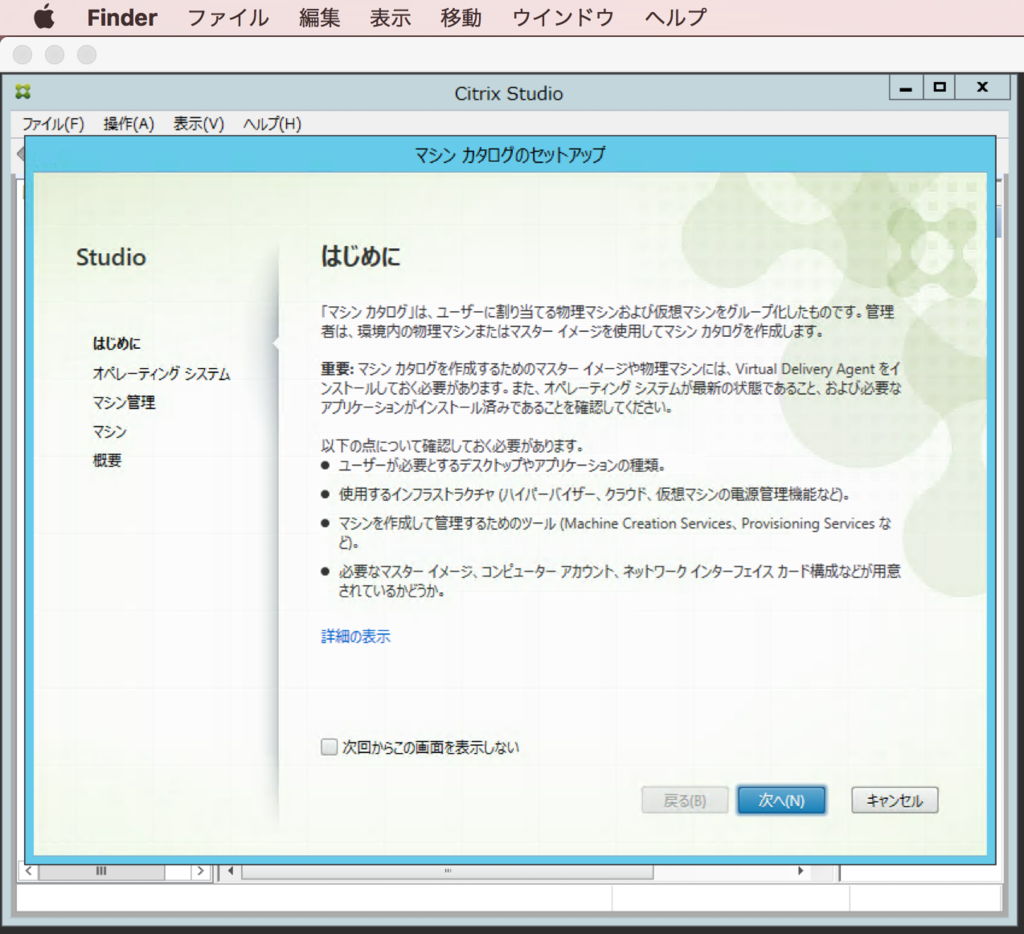
Task: Select the はじめに wizard step
Action: point(116,344)
